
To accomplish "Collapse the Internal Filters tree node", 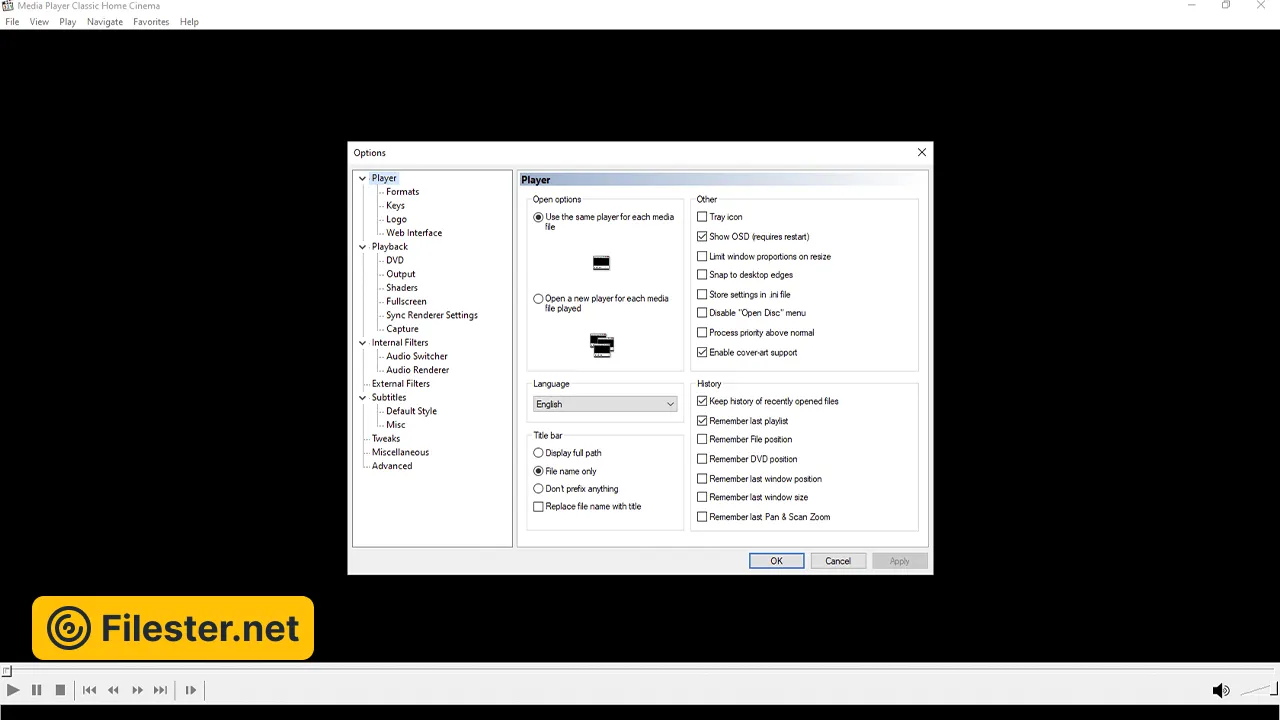I will coord(362,343).
